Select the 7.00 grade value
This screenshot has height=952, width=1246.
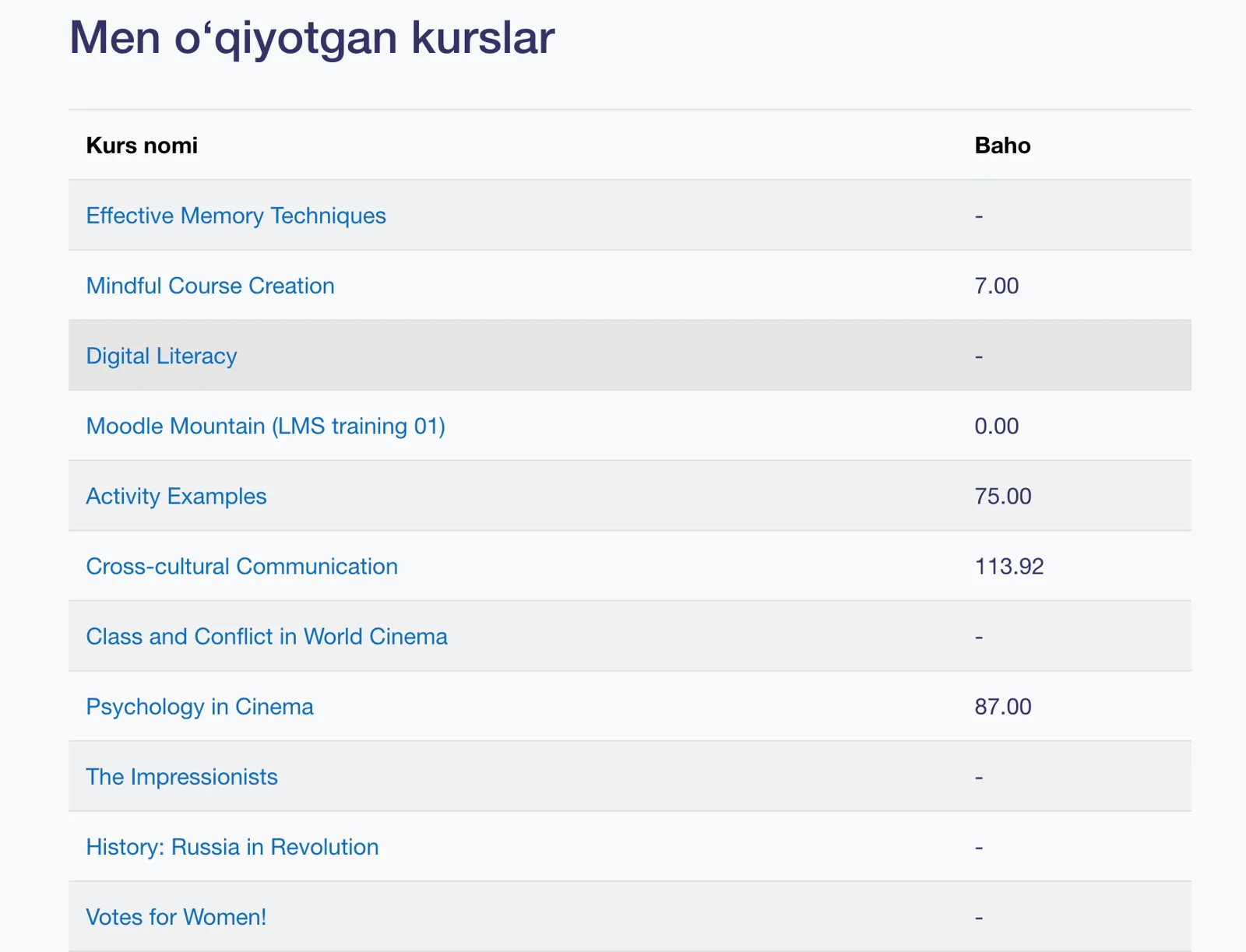997,286
